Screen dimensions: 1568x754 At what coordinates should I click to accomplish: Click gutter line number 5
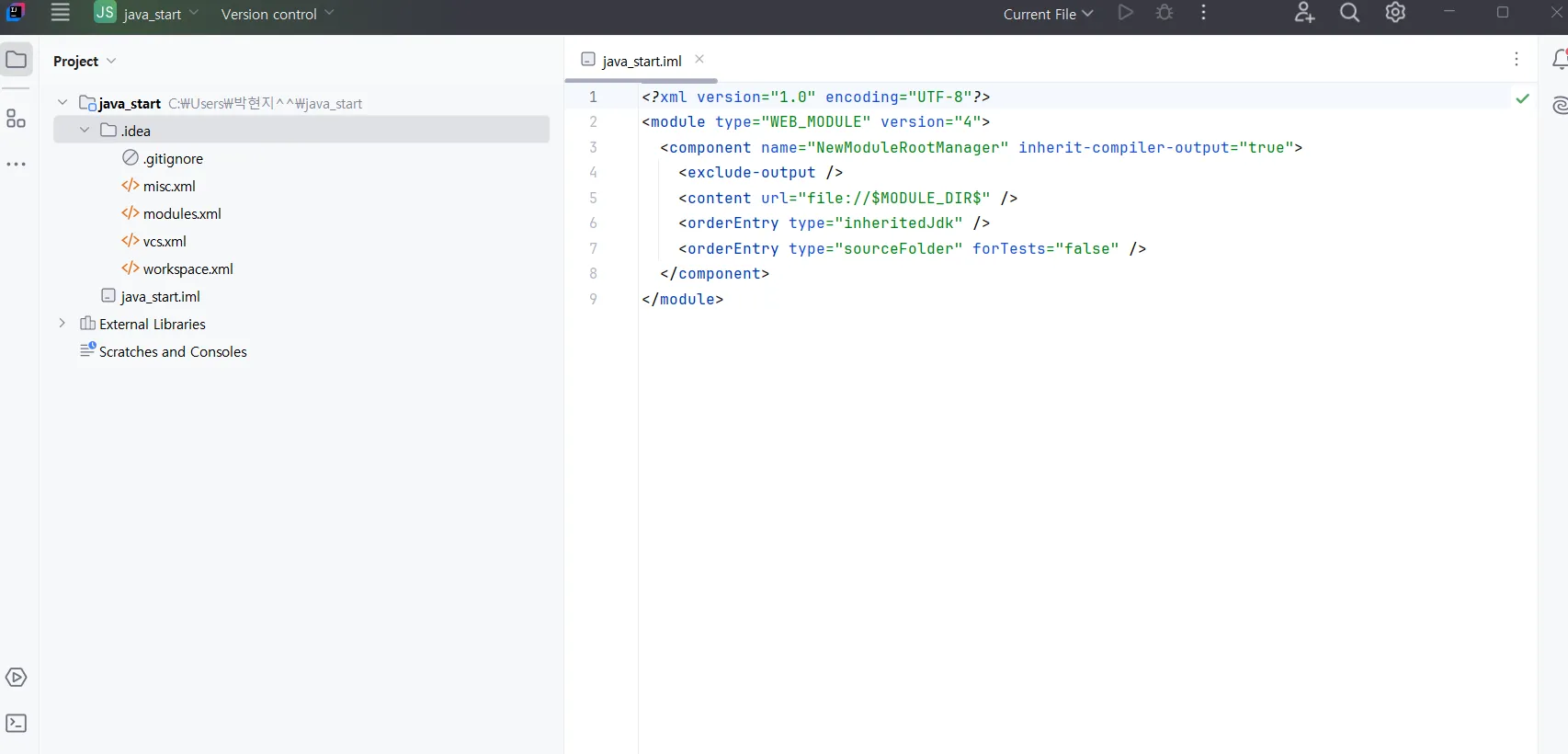point(594,198)
